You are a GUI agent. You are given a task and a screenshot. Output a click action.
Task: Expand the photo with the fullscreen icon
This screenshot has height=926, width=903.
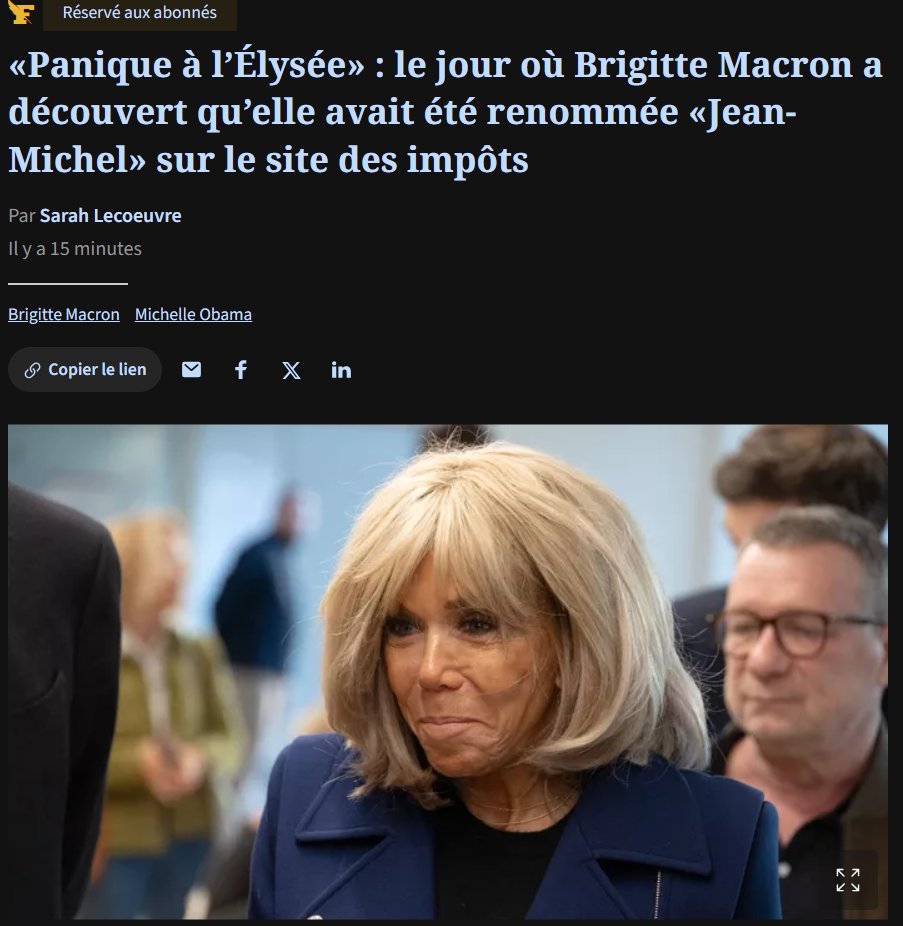[x=847, y=880]
